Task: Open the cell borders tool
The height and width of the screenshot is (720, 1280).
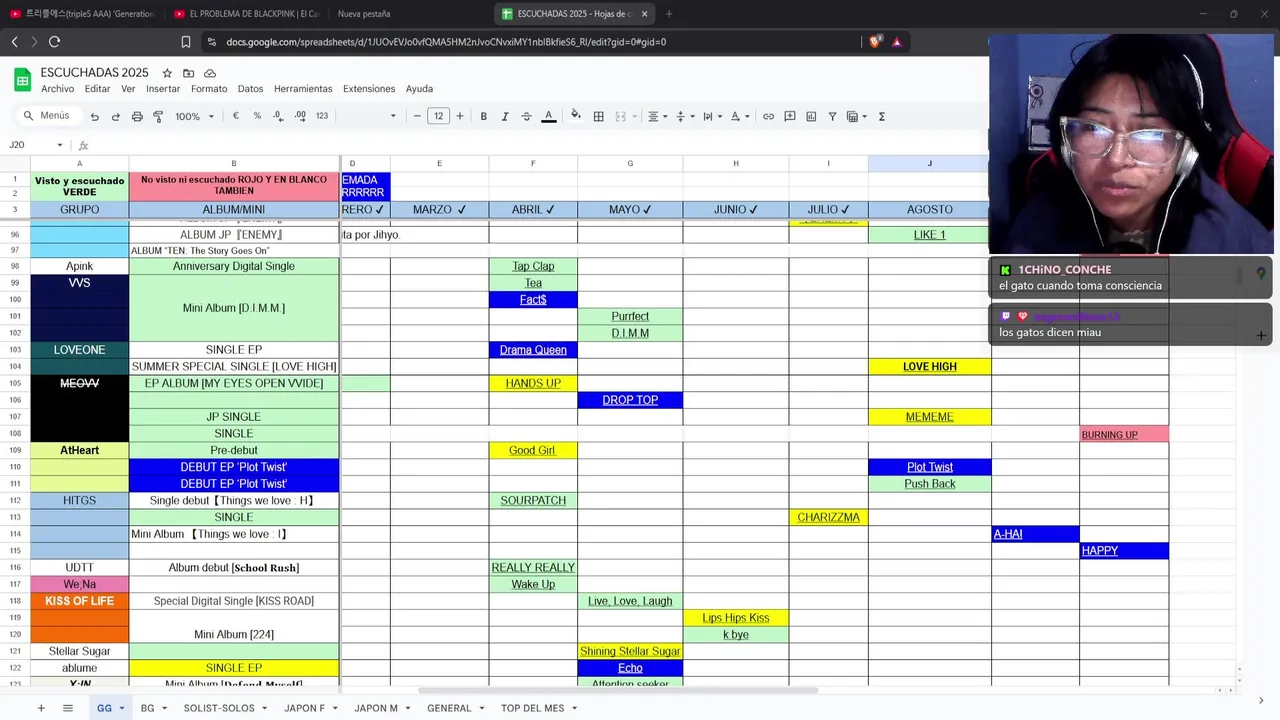Action: [598, 116]
